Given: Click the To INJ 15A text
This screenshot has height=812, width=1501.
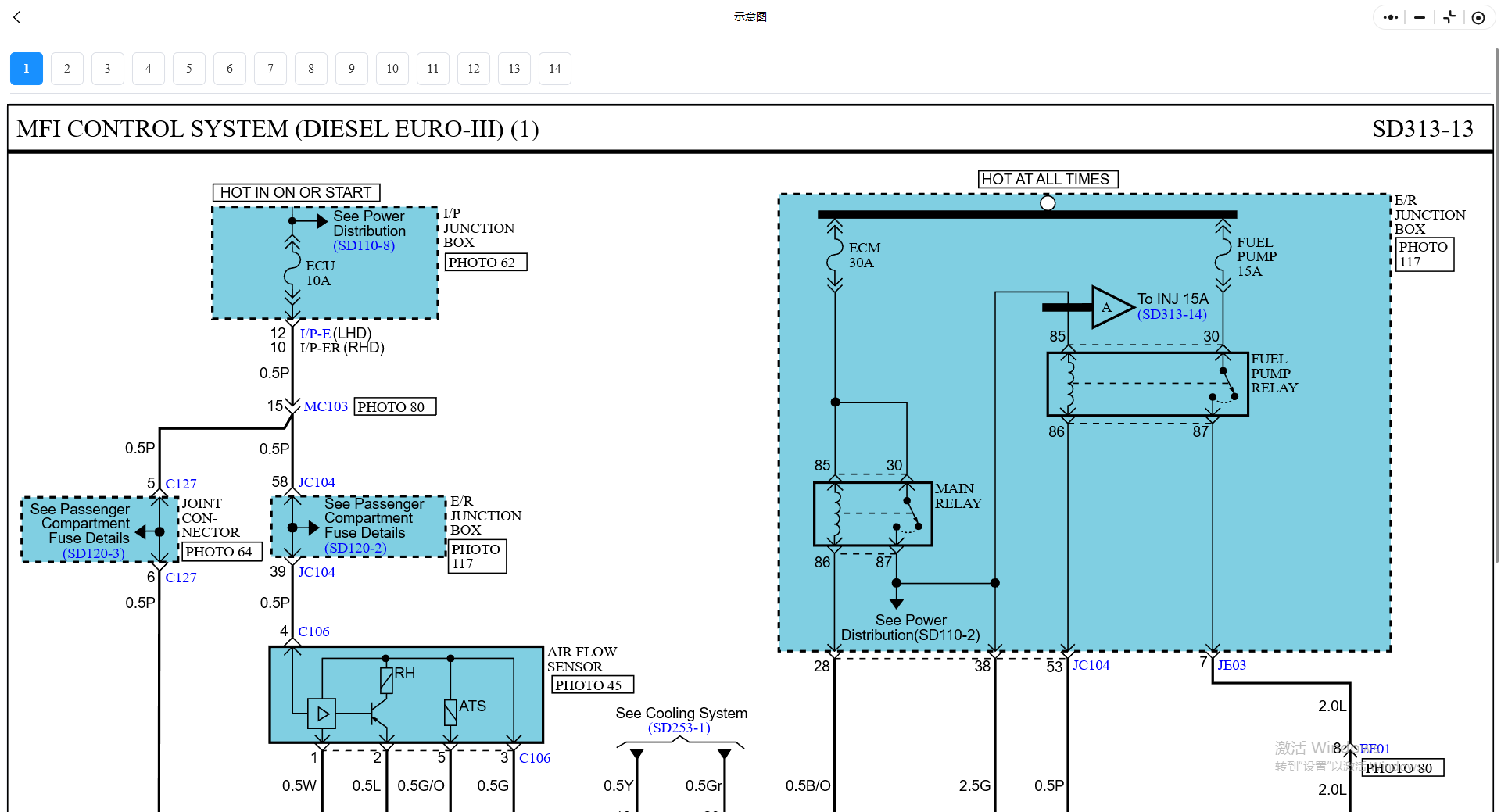Looking at the screenshot, I should coord(1173,299).
